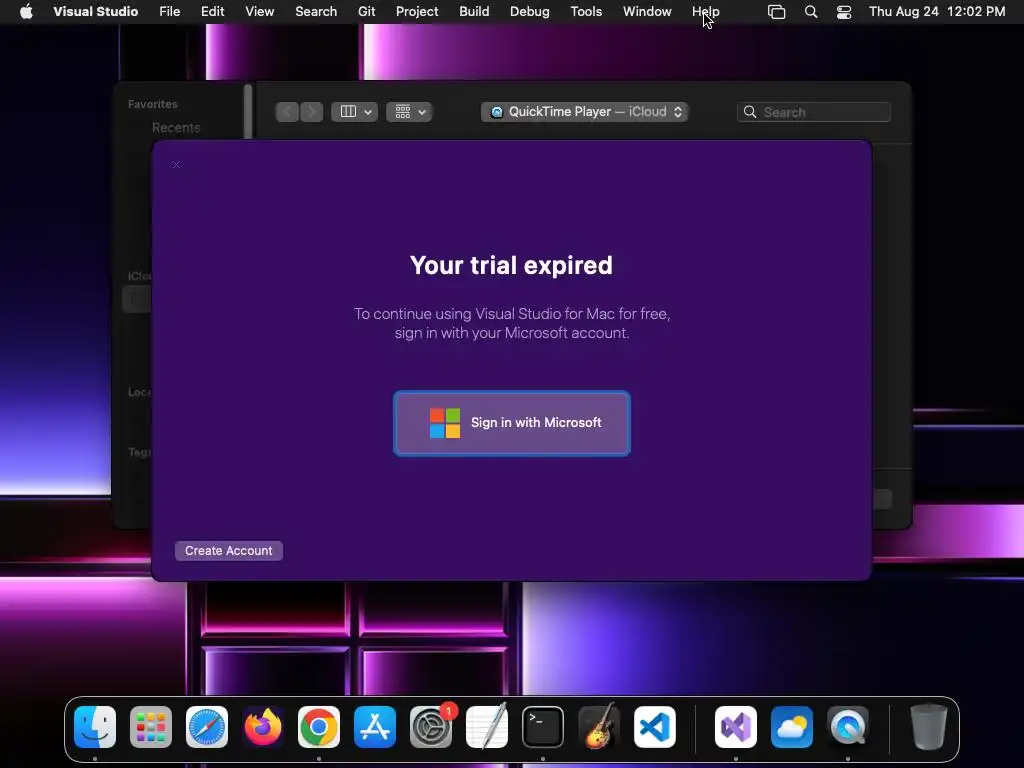Open the Build menu

pos(474,12)
